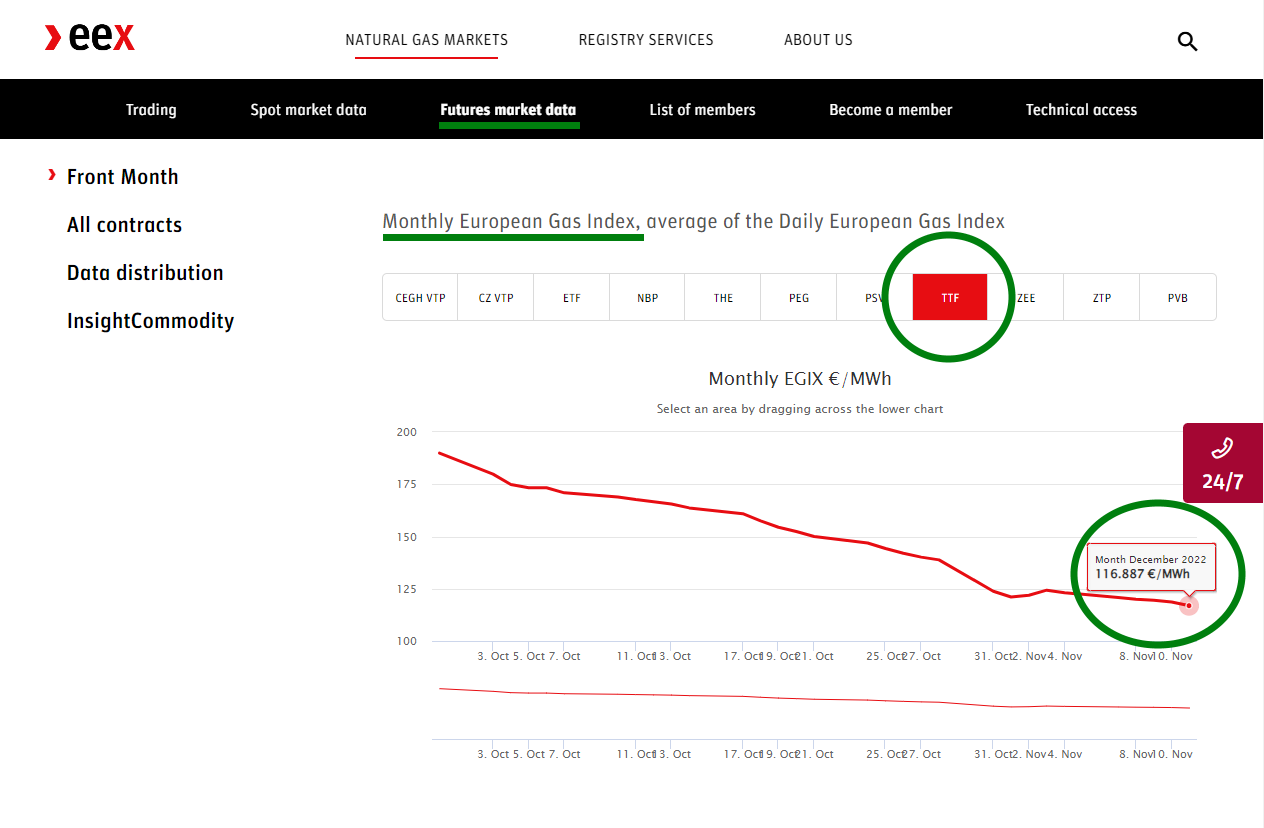Image resolution: width=1264 pixels, height=828 pixels.
Task: Open Become a member page
Action: point(890,110)
